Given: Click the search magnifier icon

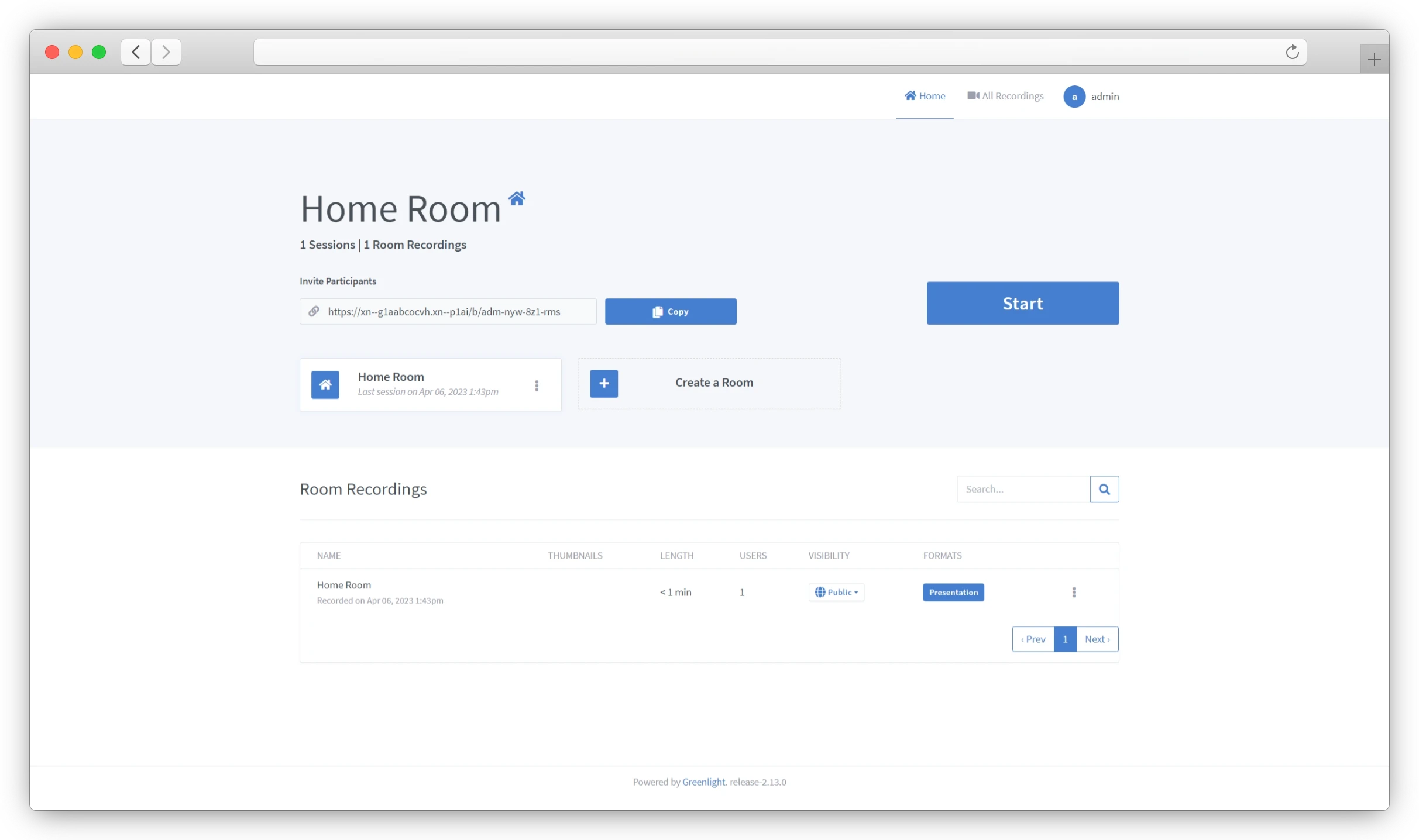Looking at the screenshot, I should pyautogui.click(x=1104, y=488).
